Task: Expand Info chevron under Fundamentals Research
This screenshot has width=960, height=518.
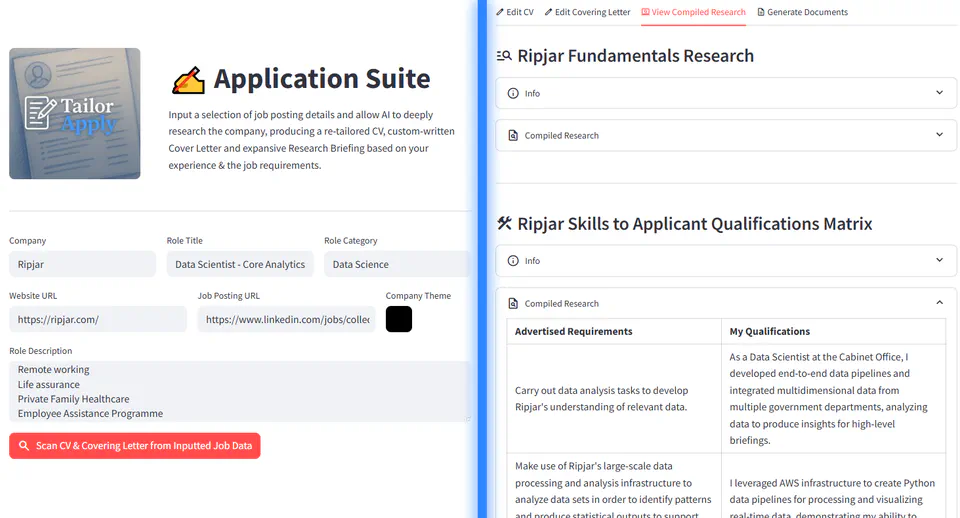Action: click(x=939, y=92)
